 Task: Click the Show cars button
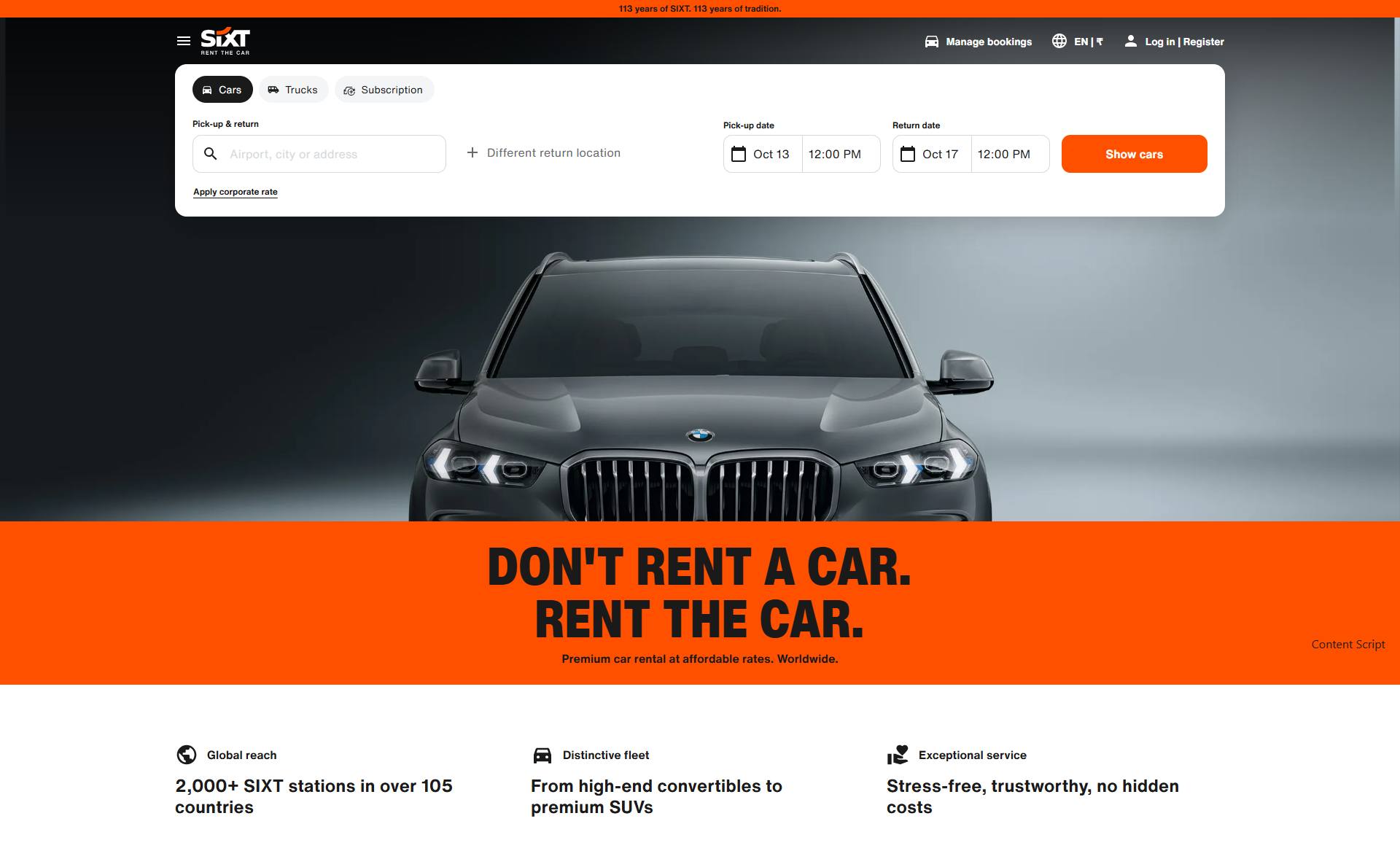1134,154
